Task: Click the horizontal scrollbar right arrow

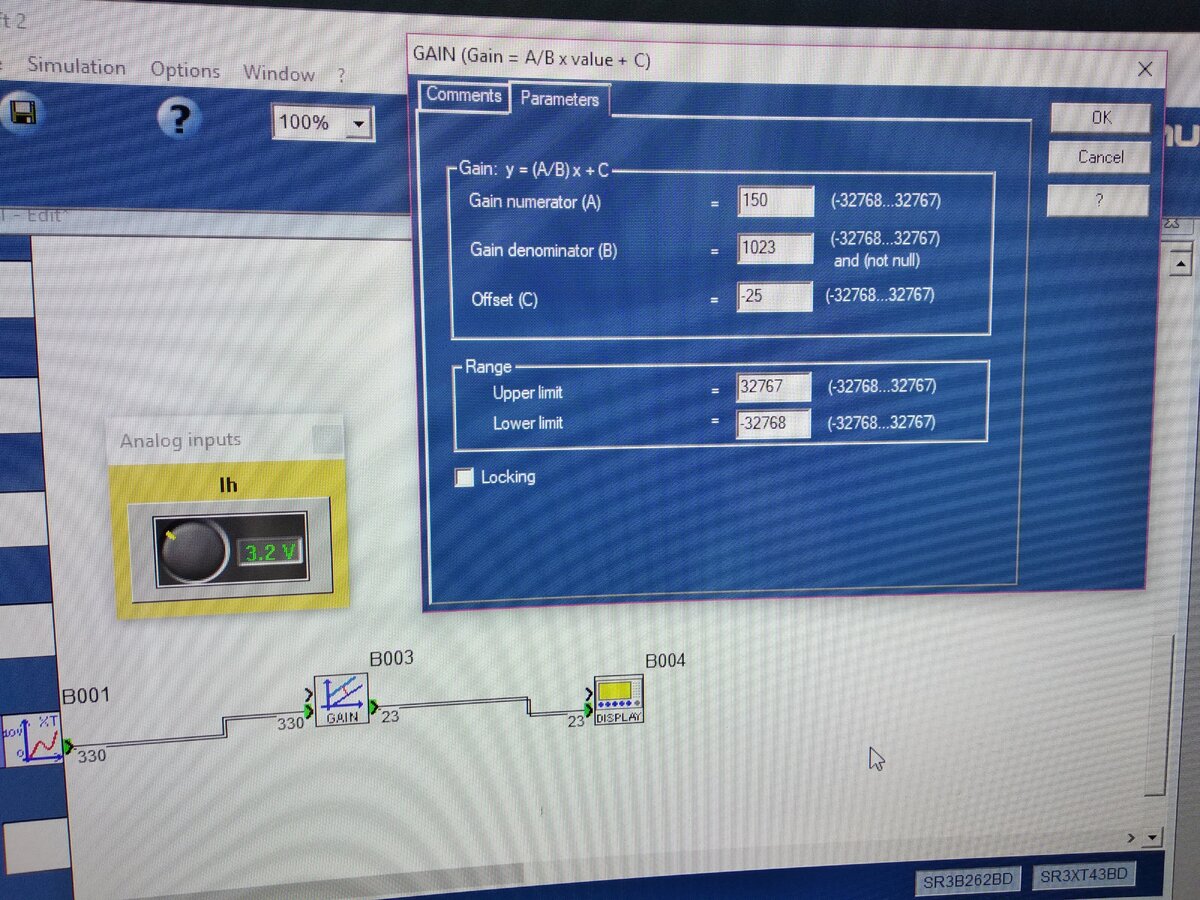Action: (1131, 837)
